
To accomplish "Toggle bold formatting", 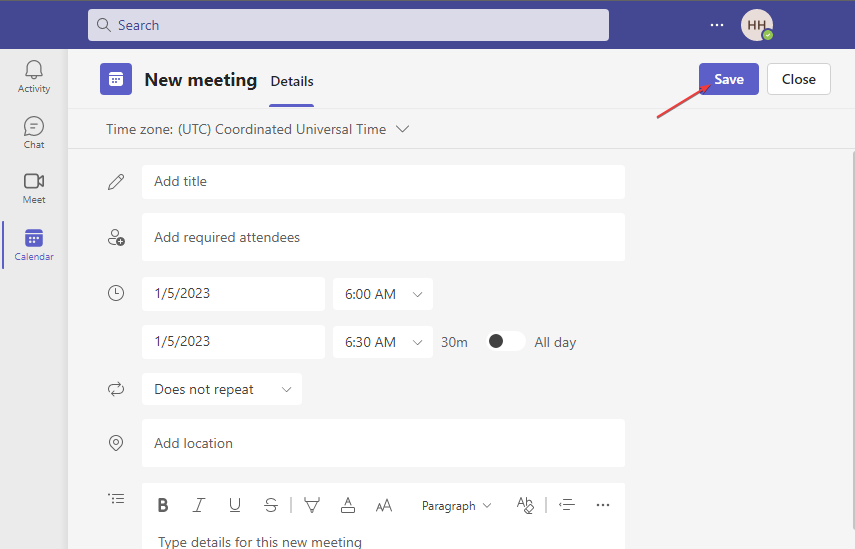I will (162, 505).
